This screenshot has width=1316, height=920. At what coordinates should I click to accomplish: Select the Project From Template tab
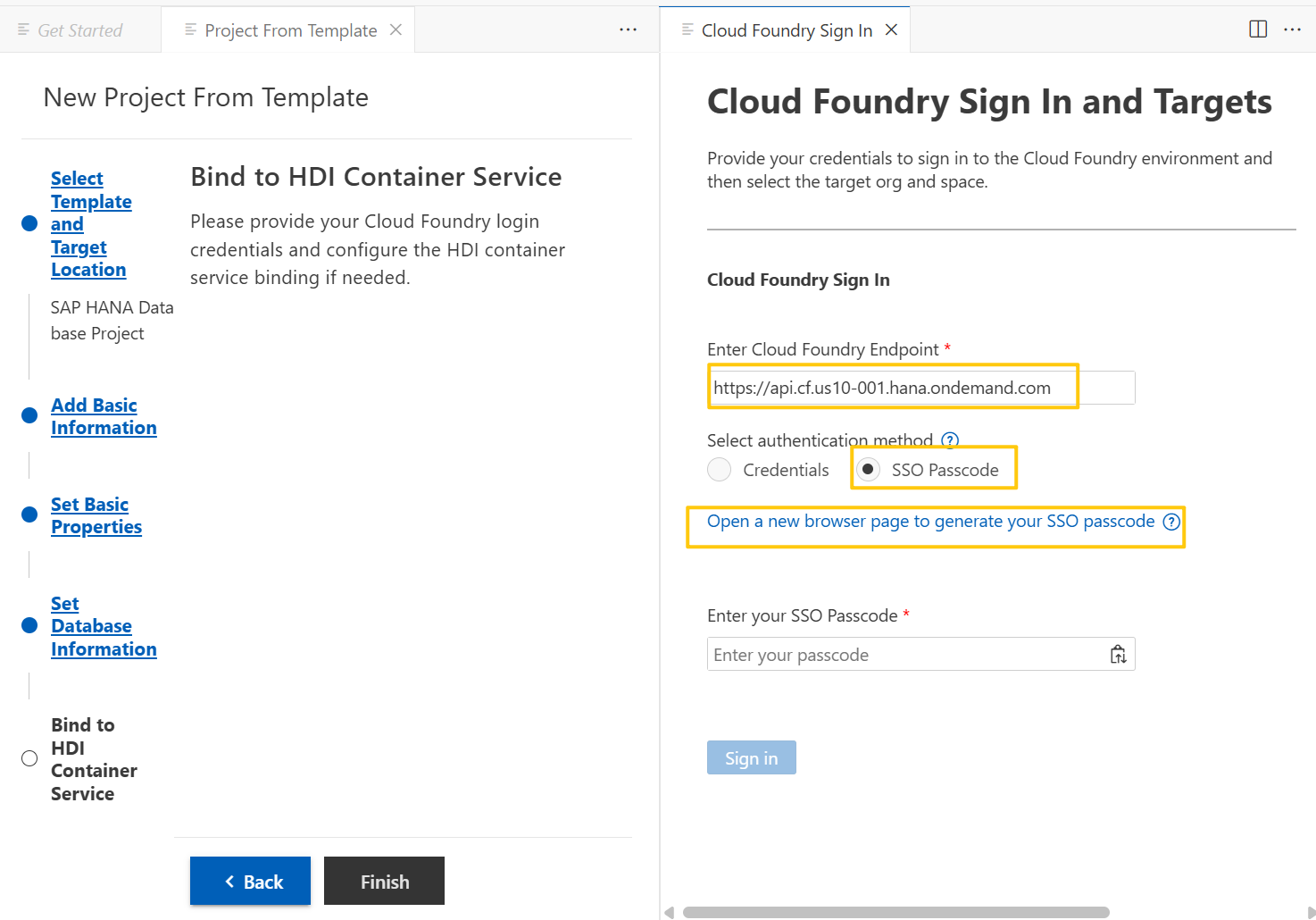[290, 30]
